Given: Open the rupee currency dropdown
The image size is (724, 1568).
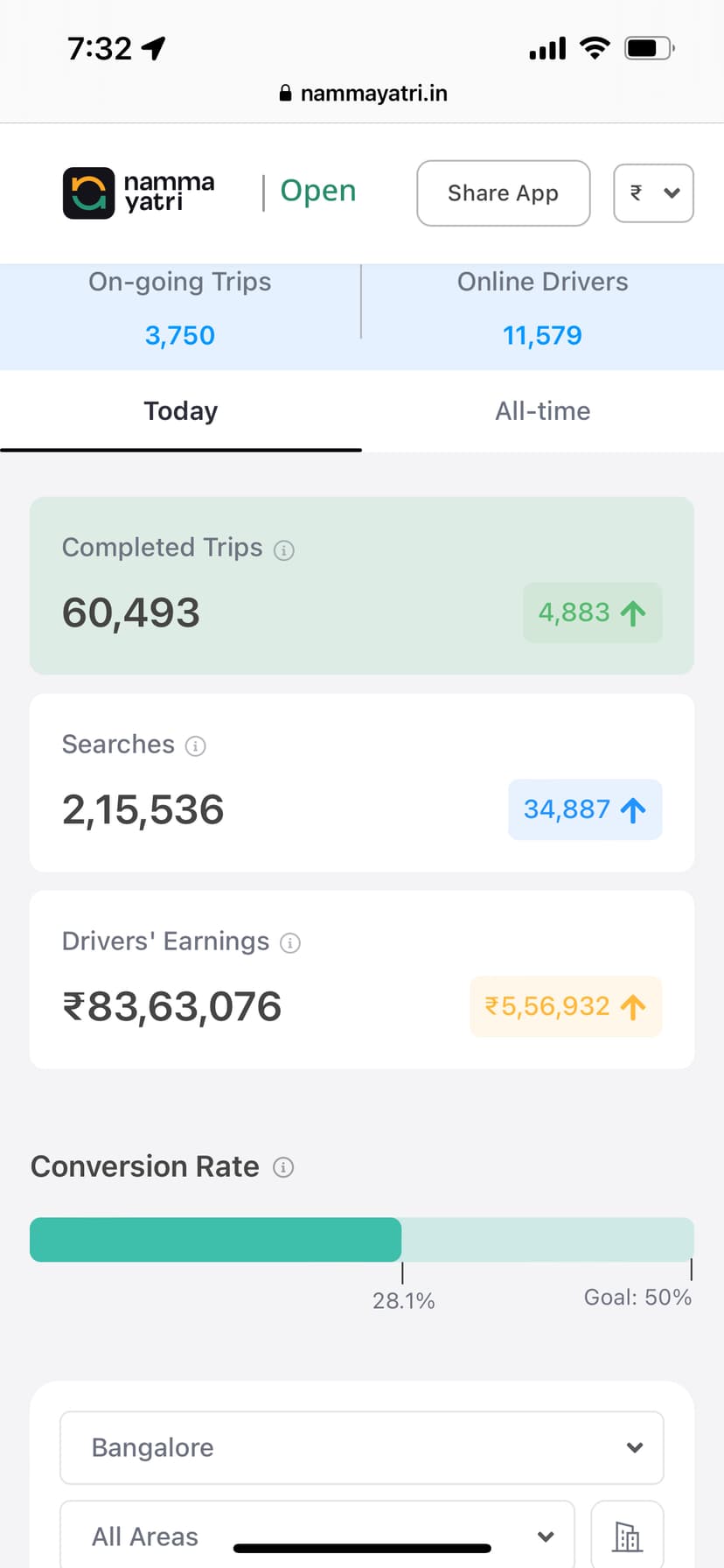Looking at the screenshot, I should coord(653,193).
